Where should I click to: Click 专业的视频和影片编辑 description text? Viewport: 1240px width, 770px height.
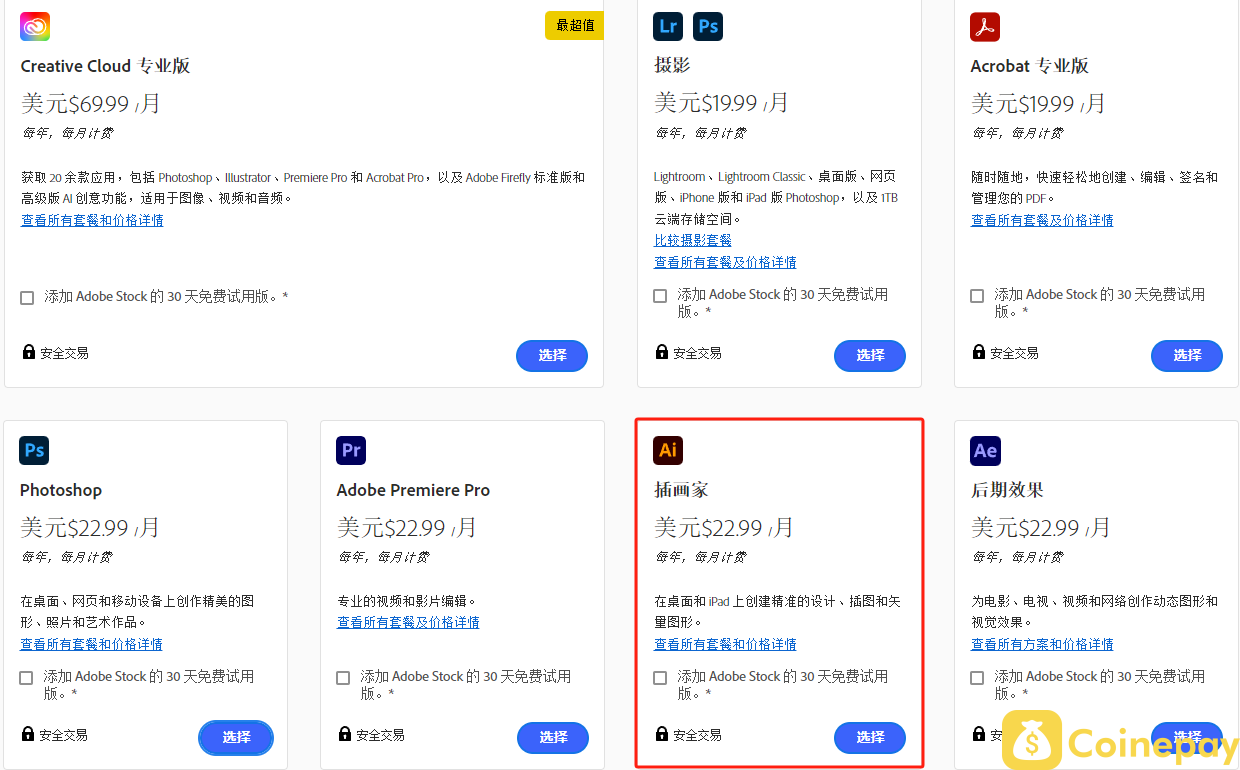[407, 601]
